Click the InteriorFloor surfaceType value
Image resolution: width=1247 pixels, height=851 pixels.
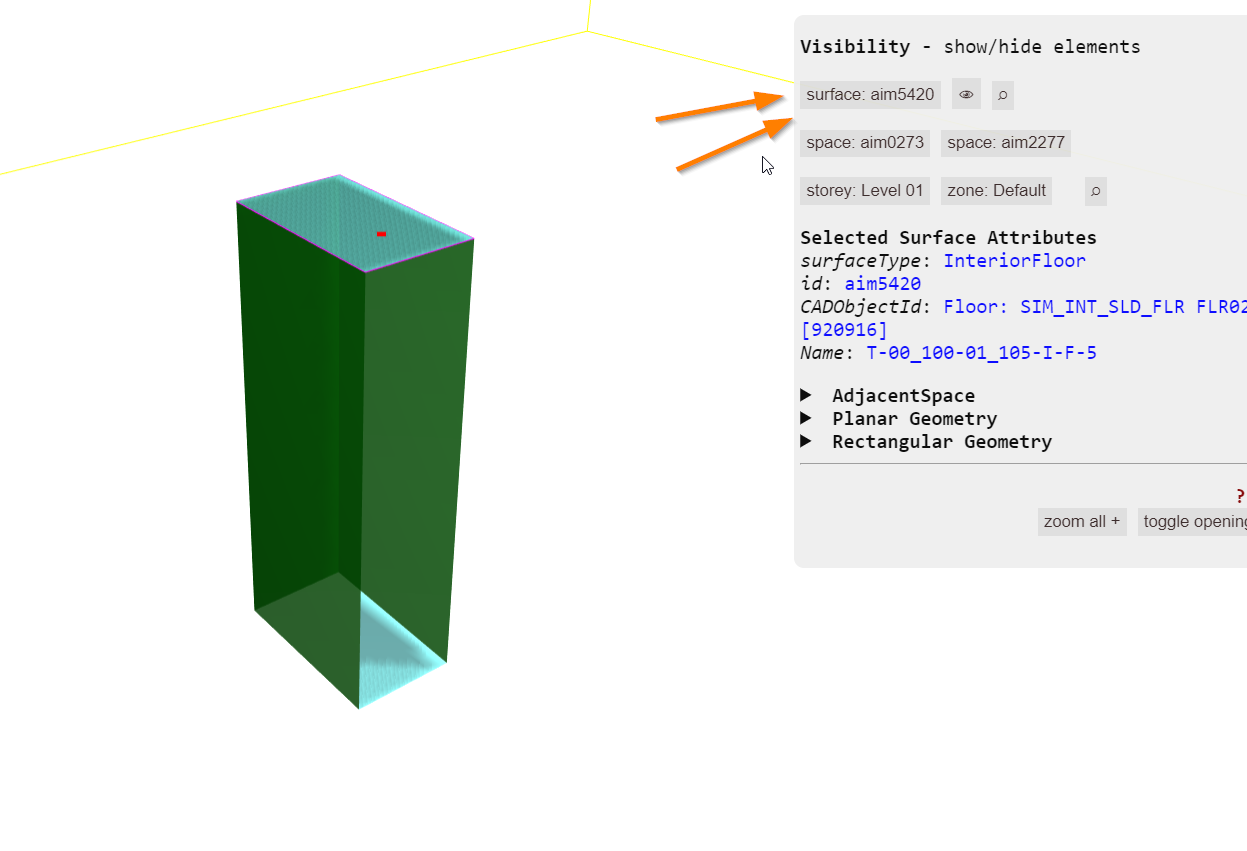[x=1015, y=261]
